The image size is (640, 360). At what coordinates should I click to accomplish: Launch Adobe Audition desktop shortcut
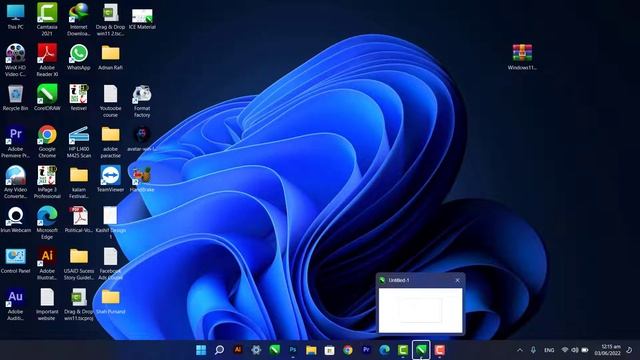16,304
